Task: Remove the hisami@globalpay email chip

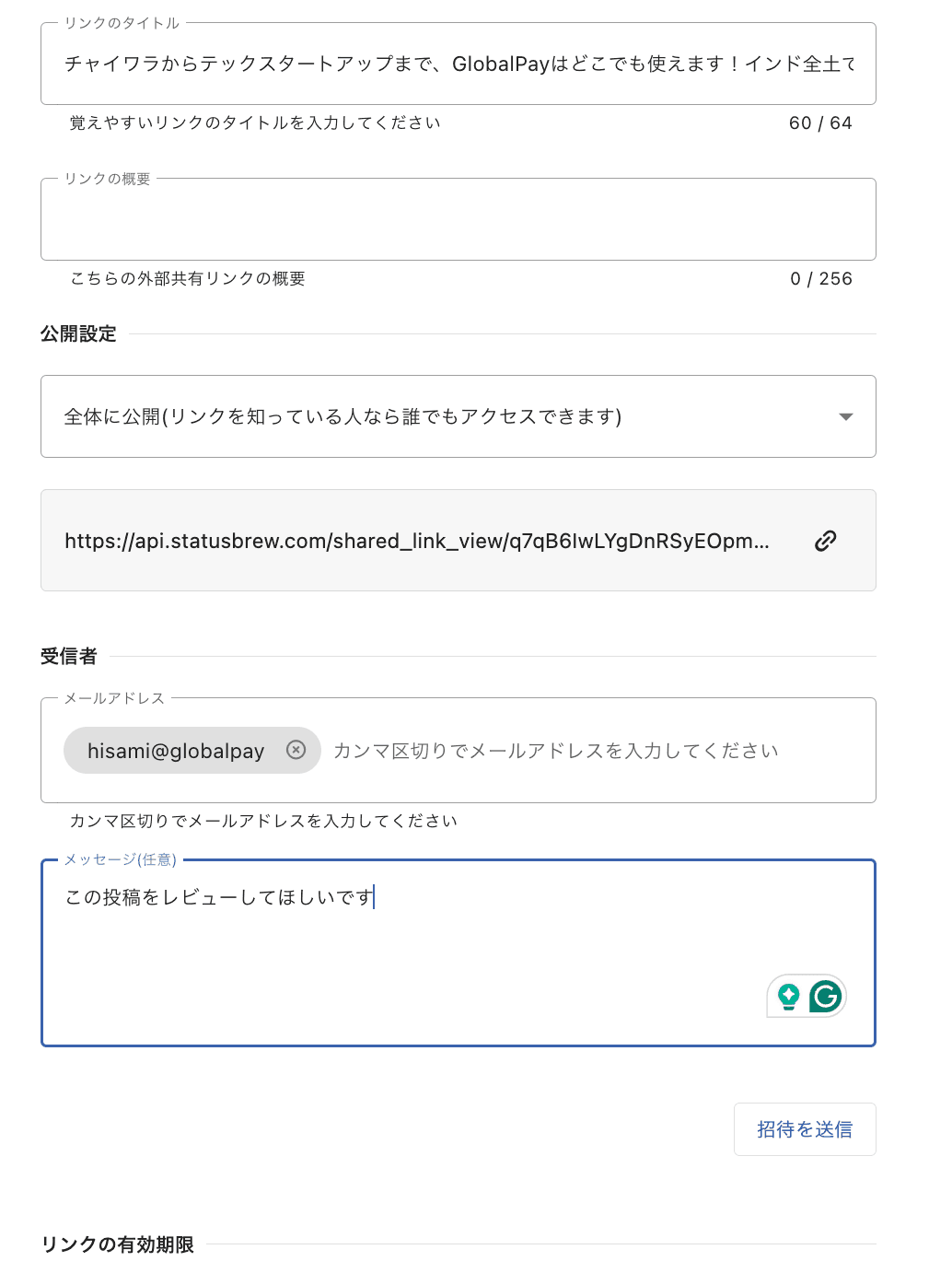Action: 296,750
